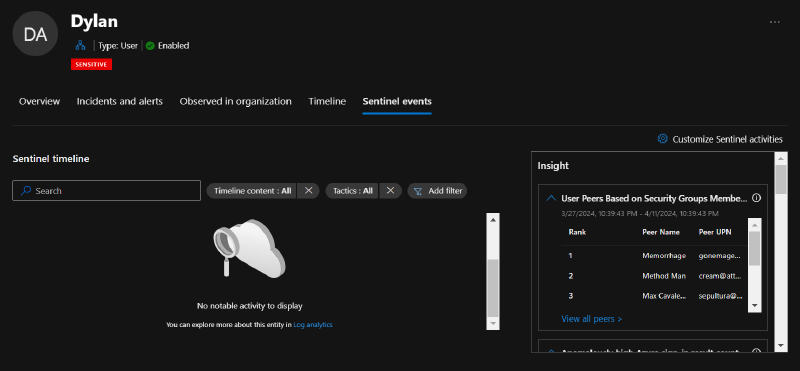Click the Customize Sentinel activities gear icon

tap(662, 139)
